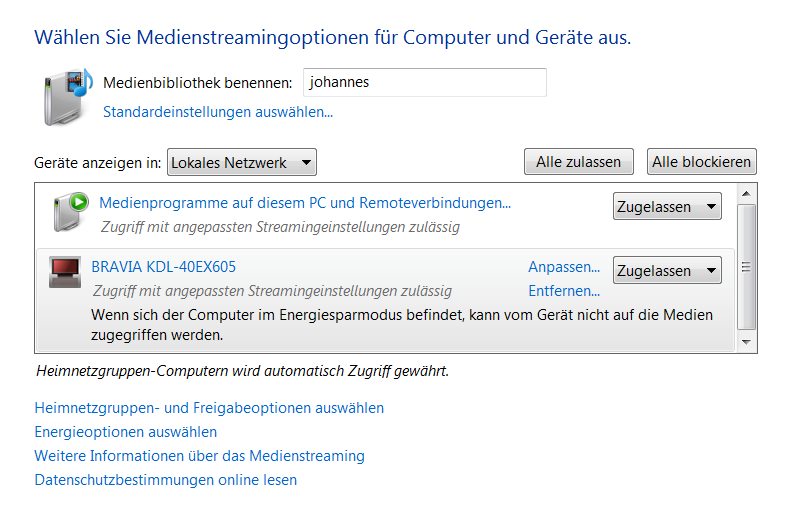
Task: Click the Alle blockieren button
Action: coord(701,162)
